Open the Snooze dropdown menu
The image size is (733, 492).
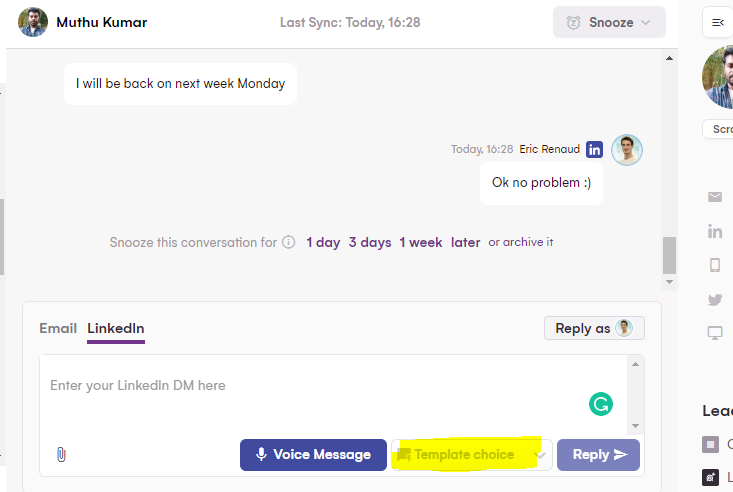(x=609, y=22)
